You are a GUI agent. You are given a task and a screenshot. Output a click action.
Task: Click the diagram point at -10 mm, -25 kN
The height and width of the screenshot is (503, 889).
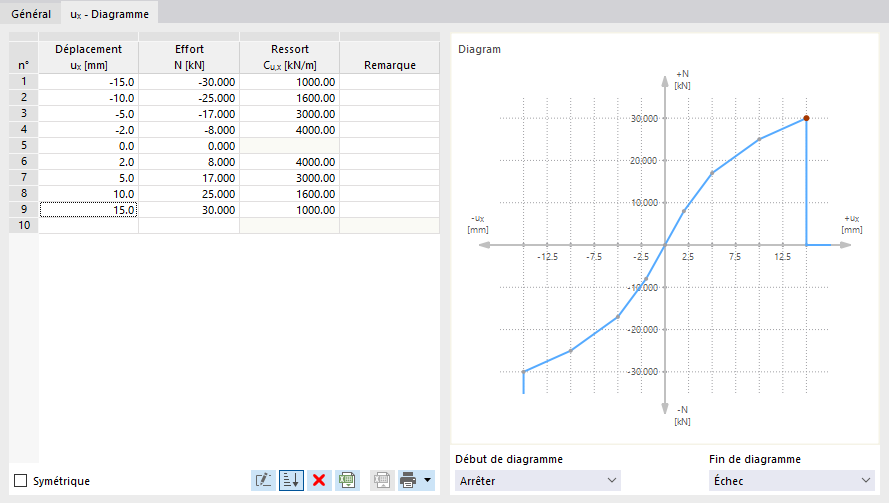571,350
